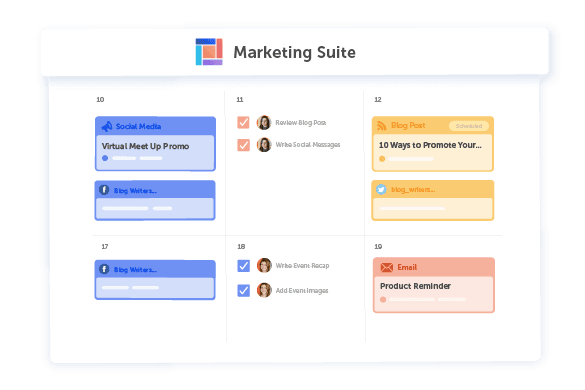Click the Scheduled status badge
The image size is (585, 390).
click(469, 126)
